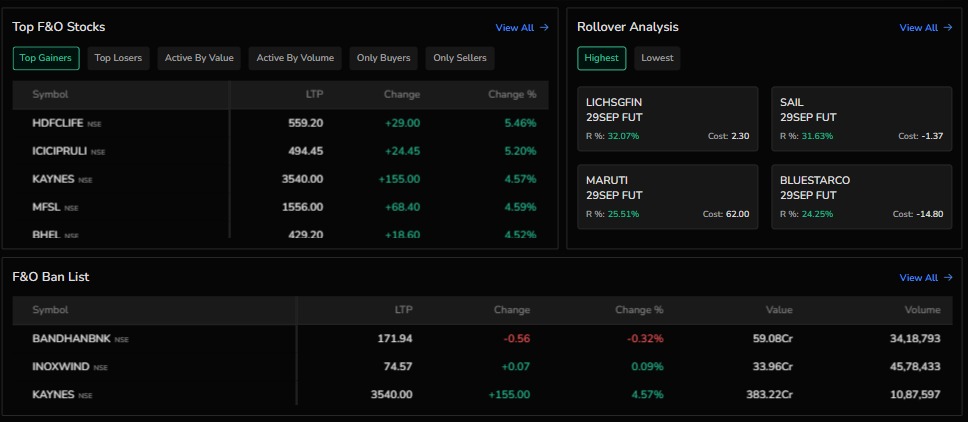The image size is (968, 422).
Task: Sort Ban List by Change % header
Action: (x=639, y=310)
